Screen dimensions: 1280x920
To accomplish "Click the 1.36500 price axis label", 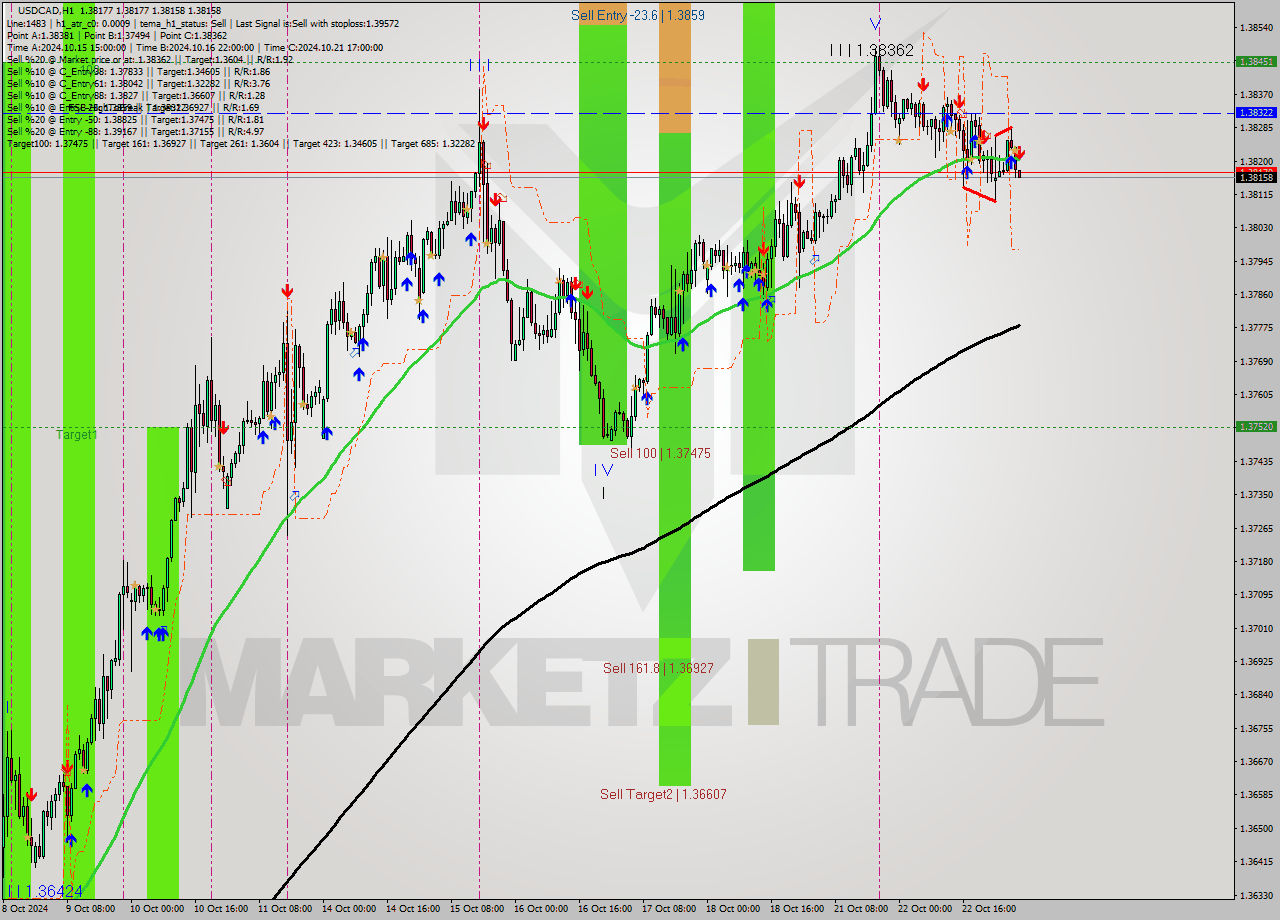I will [1255, 828].
